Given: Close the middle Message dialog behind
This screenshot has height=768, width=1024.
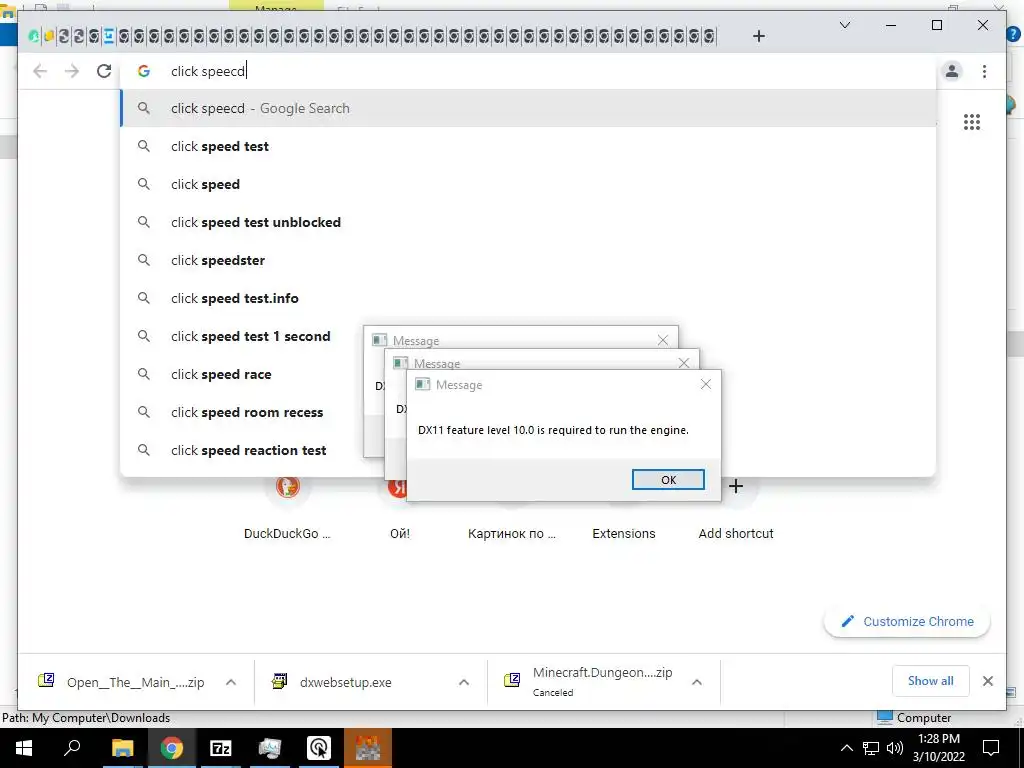Looking at the screenshot, I should tap(684, 362).
